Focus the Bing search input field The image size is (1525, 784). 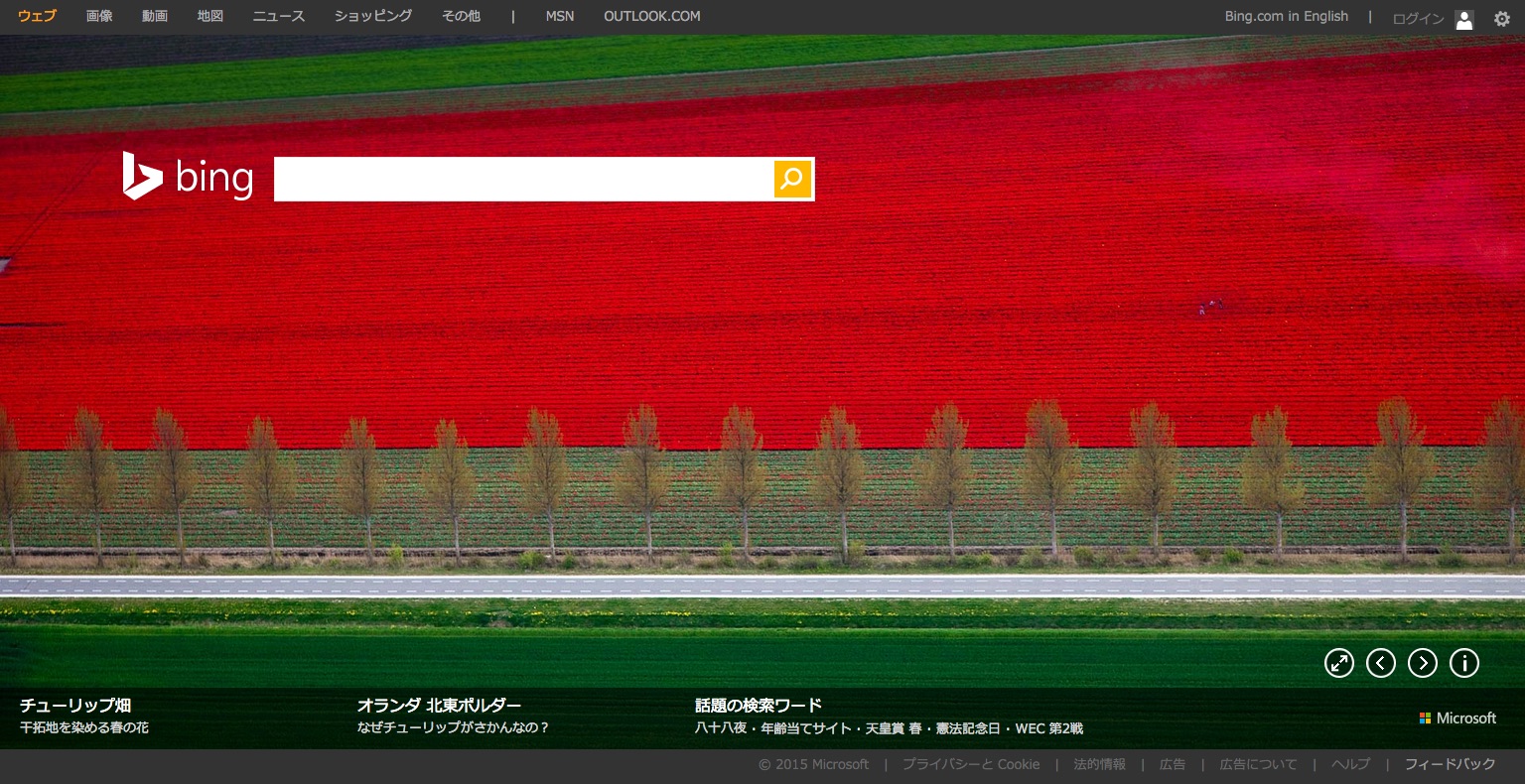click(523, 179)
